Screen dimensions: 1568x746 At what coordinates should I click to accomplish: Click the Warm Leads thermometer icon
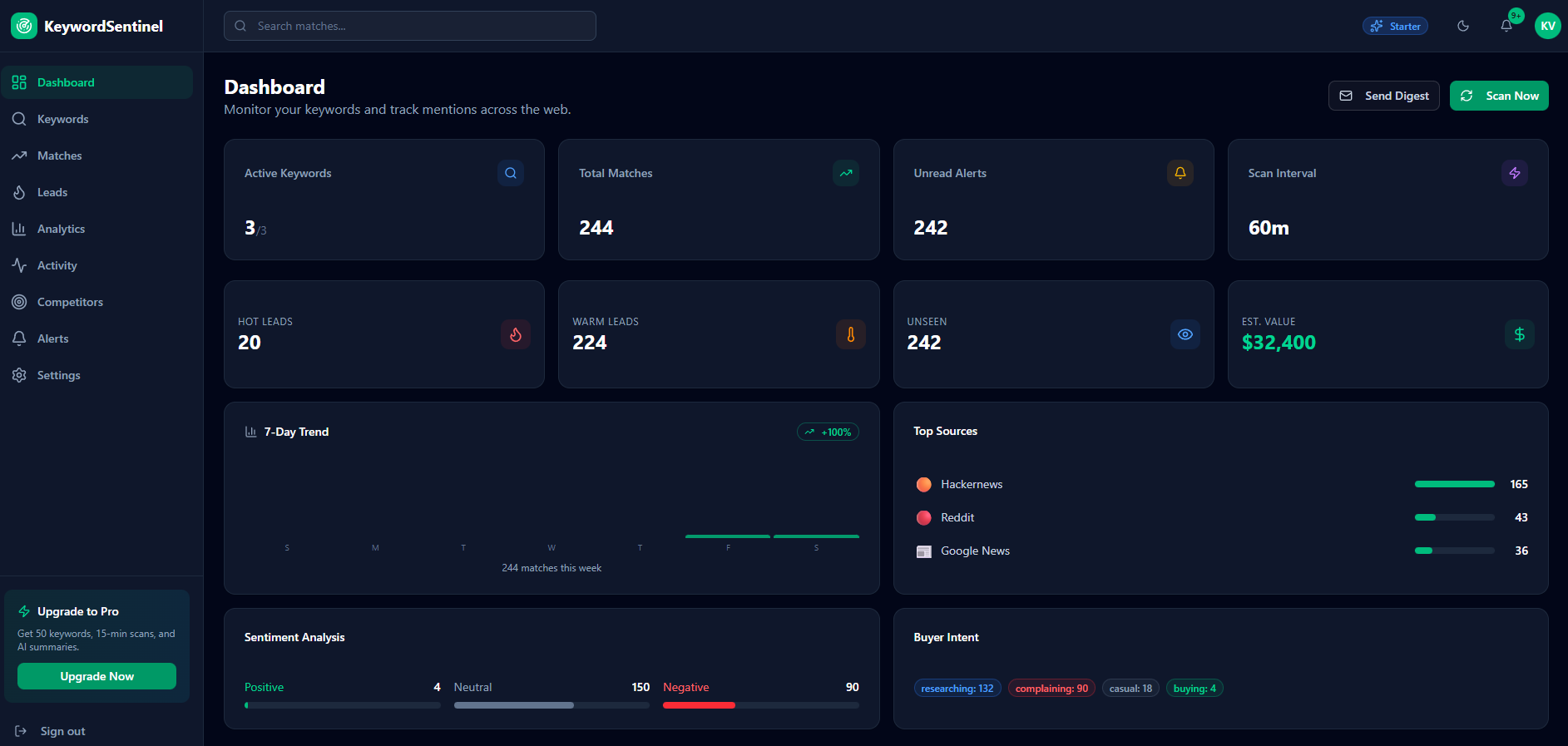pyautogui.click(x=851, y=334)
